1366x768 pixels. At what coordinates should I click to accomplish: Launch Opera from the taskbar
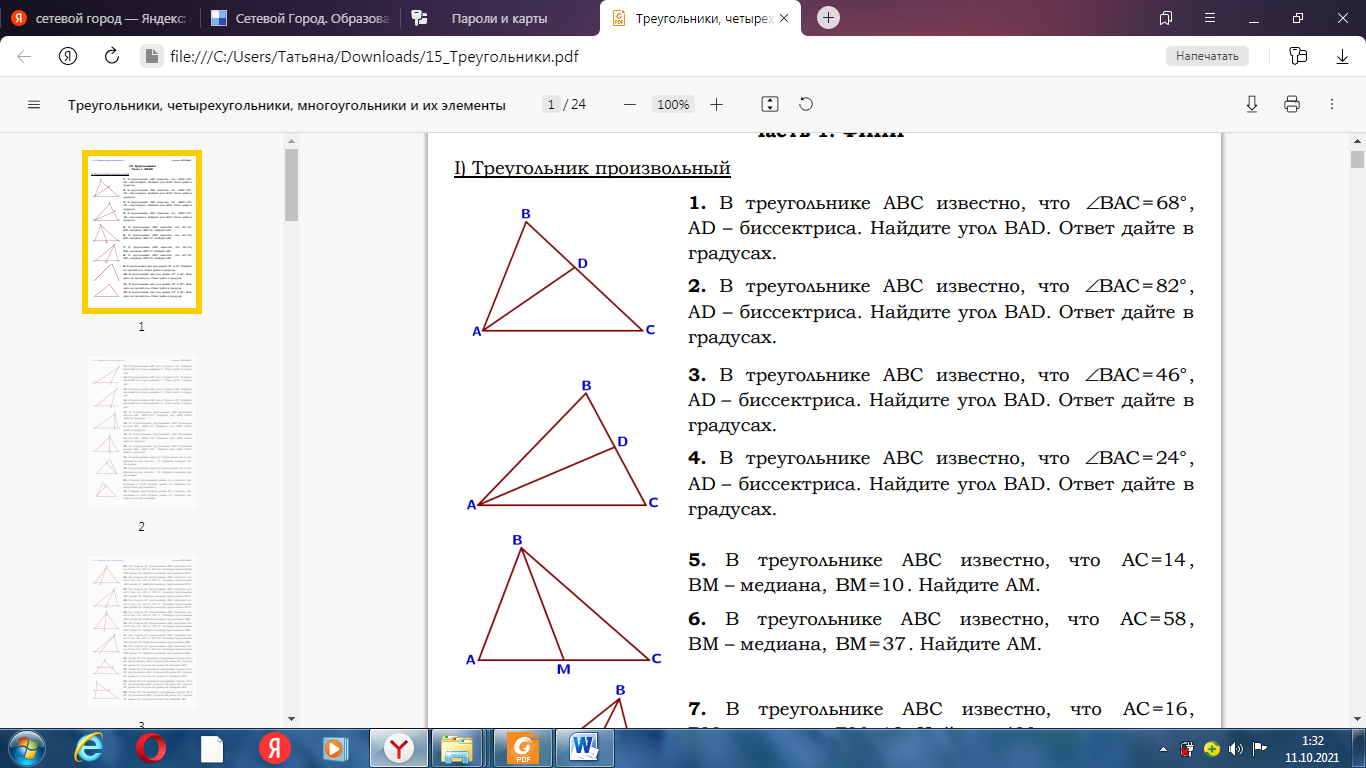pos(152,747)
